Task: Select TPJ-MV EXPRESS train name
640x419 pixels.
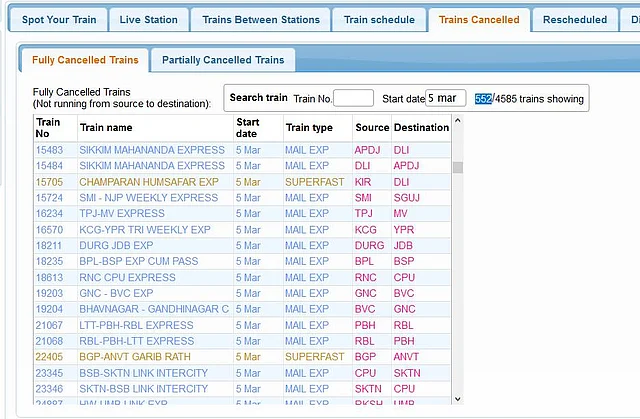Action: (x=122, y=213)
